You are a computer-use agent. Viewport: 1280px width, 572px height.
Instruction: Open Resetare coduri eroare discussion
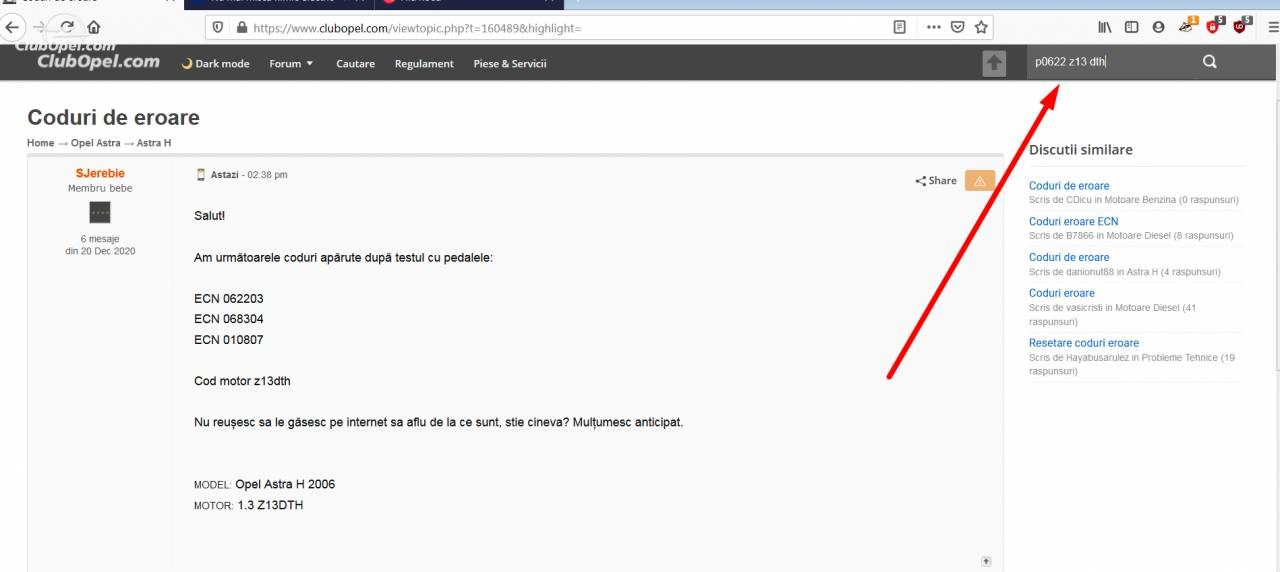click(1084, 343)
